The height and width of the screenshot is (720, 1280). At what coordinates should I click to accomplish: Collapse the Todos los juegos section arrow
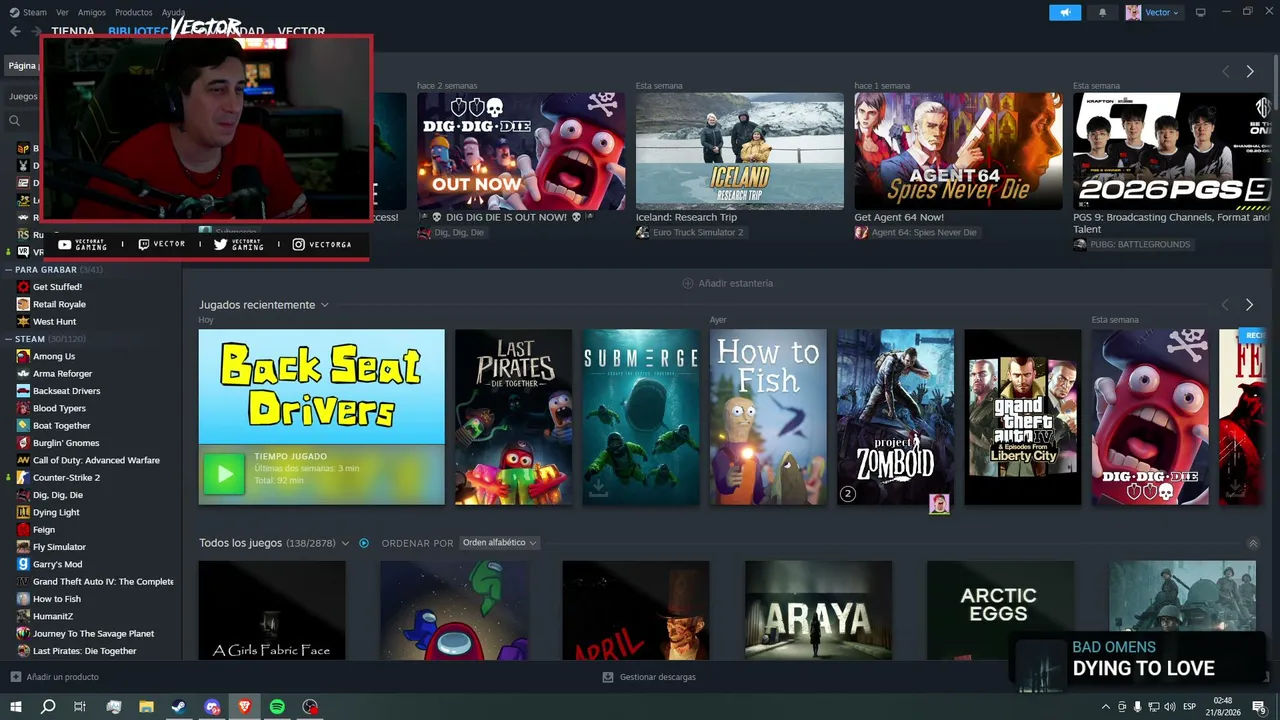point(1253,543)
